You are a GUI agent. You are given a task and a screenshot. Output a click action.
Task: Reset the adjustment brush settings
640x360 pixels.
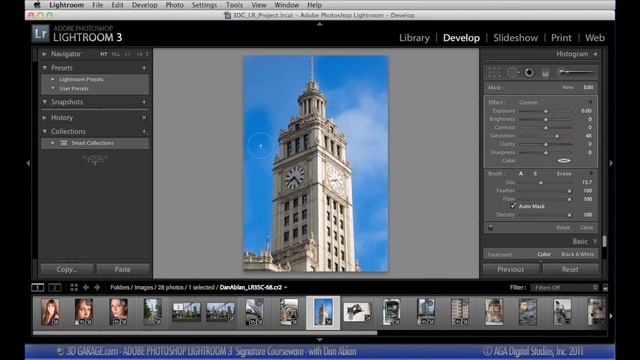pyautogui.click(x=563, y=228)
